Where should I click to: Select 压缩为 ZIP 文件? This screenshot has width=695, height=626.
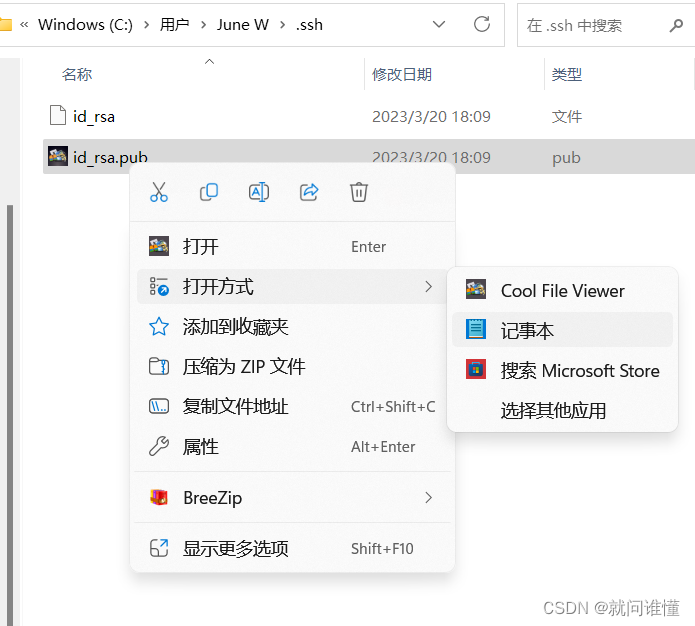tap(292, 367)
